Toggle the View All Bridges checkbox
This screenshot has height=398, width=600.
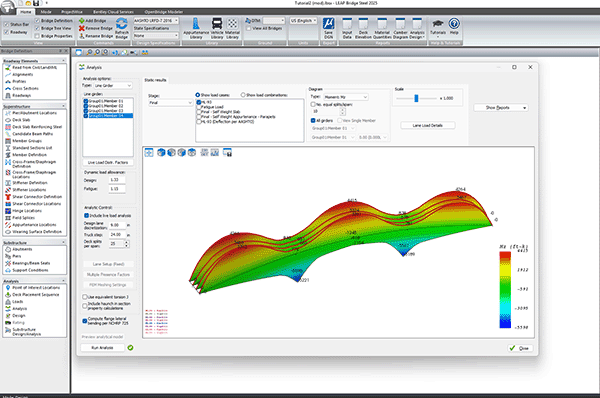click(x=249, y=28)
